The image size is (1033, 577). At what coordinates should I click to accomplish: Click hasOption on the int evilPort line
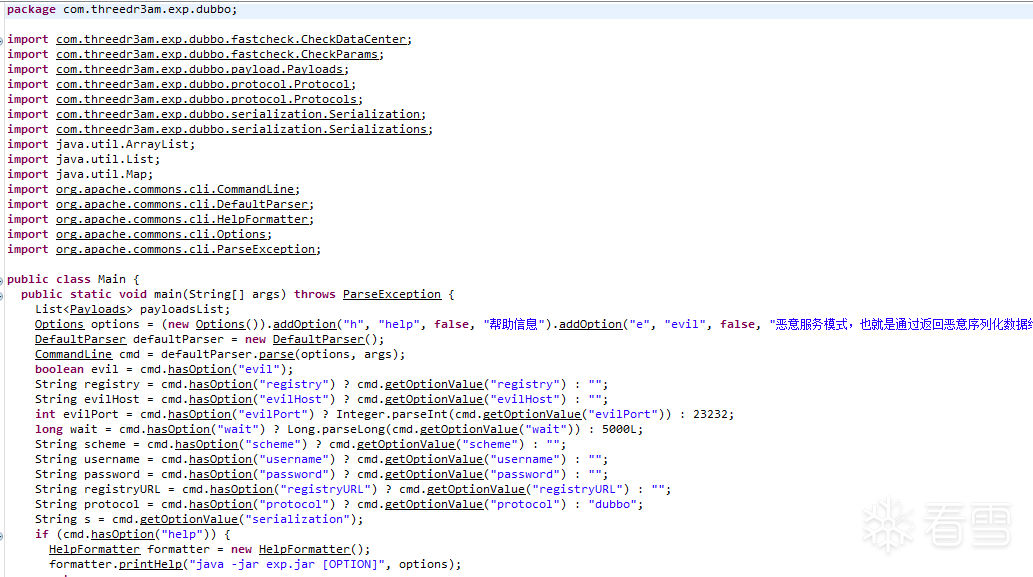point(200,415)
